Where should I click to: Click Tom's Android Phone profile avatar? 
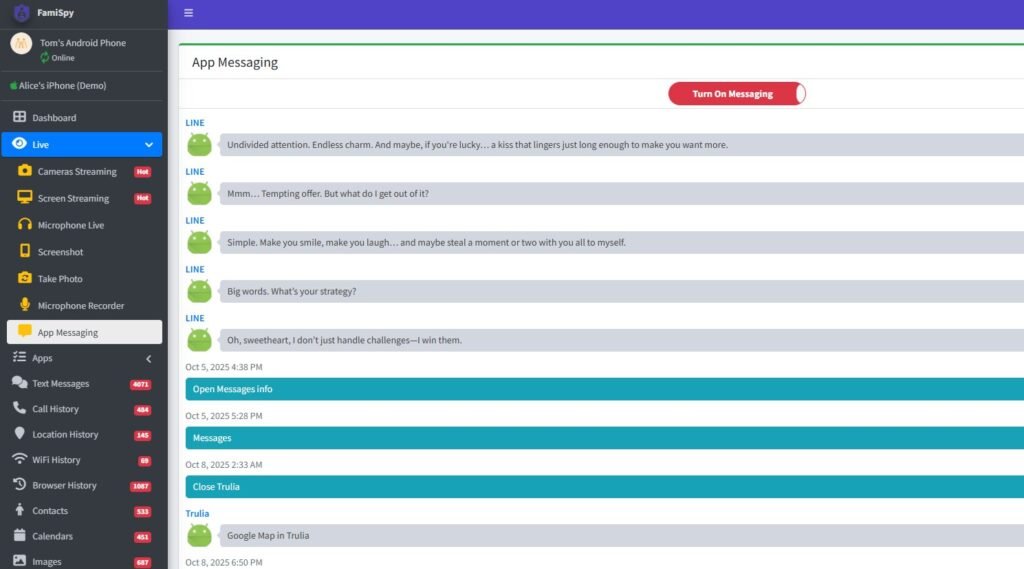tap(21, 44)
